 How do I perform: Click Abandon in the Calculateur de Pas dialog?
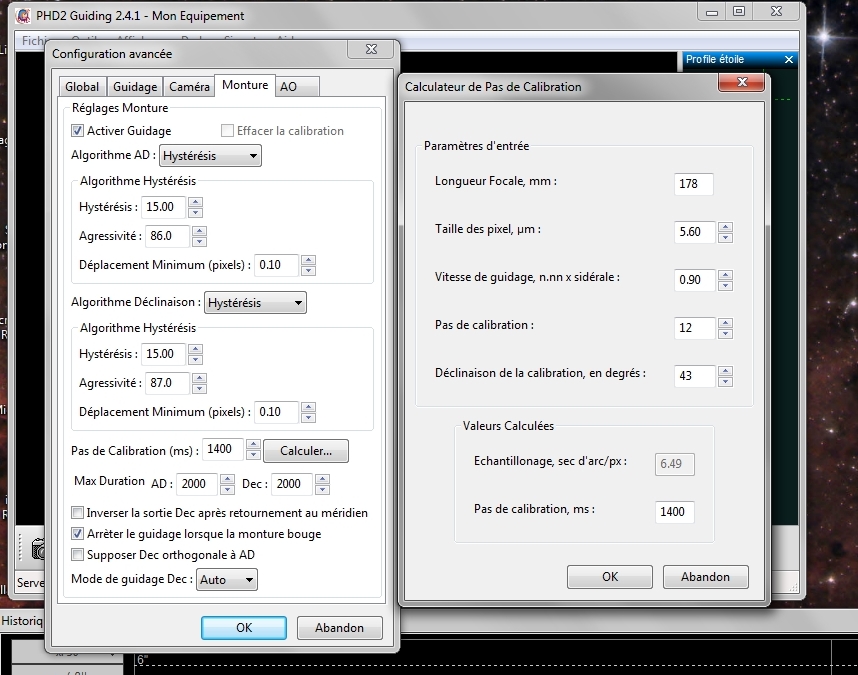[x=705, y=577]
